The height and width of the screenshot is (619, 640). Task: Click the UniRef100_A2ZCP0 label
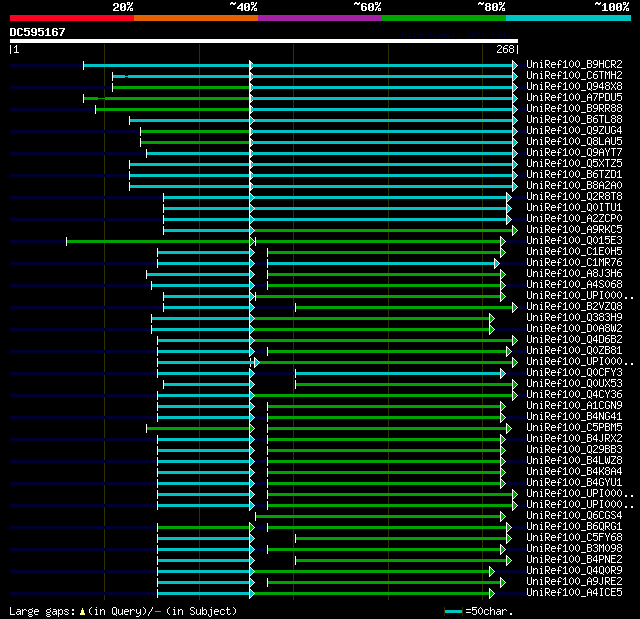[574, 219]
